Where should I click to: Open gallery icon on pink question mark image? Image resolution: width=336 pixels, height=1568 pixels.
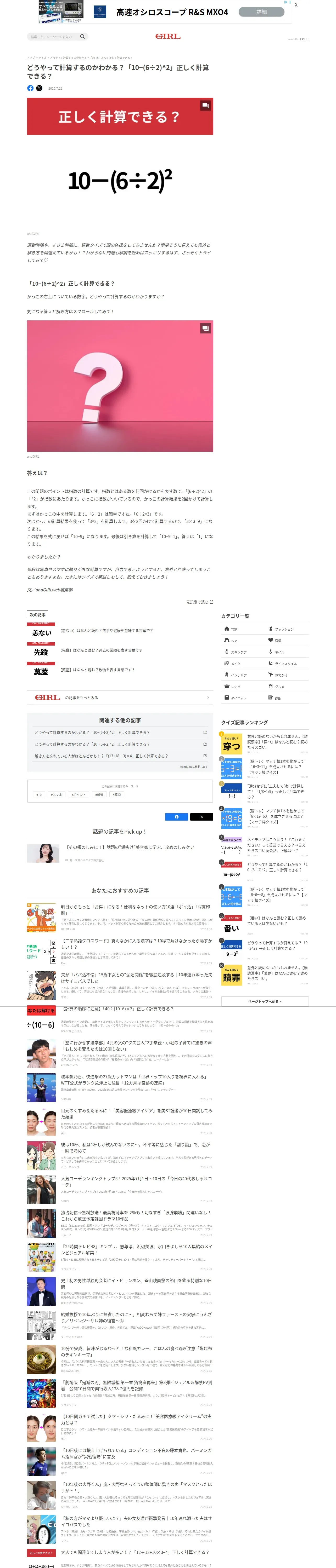(x=205, y=328)
